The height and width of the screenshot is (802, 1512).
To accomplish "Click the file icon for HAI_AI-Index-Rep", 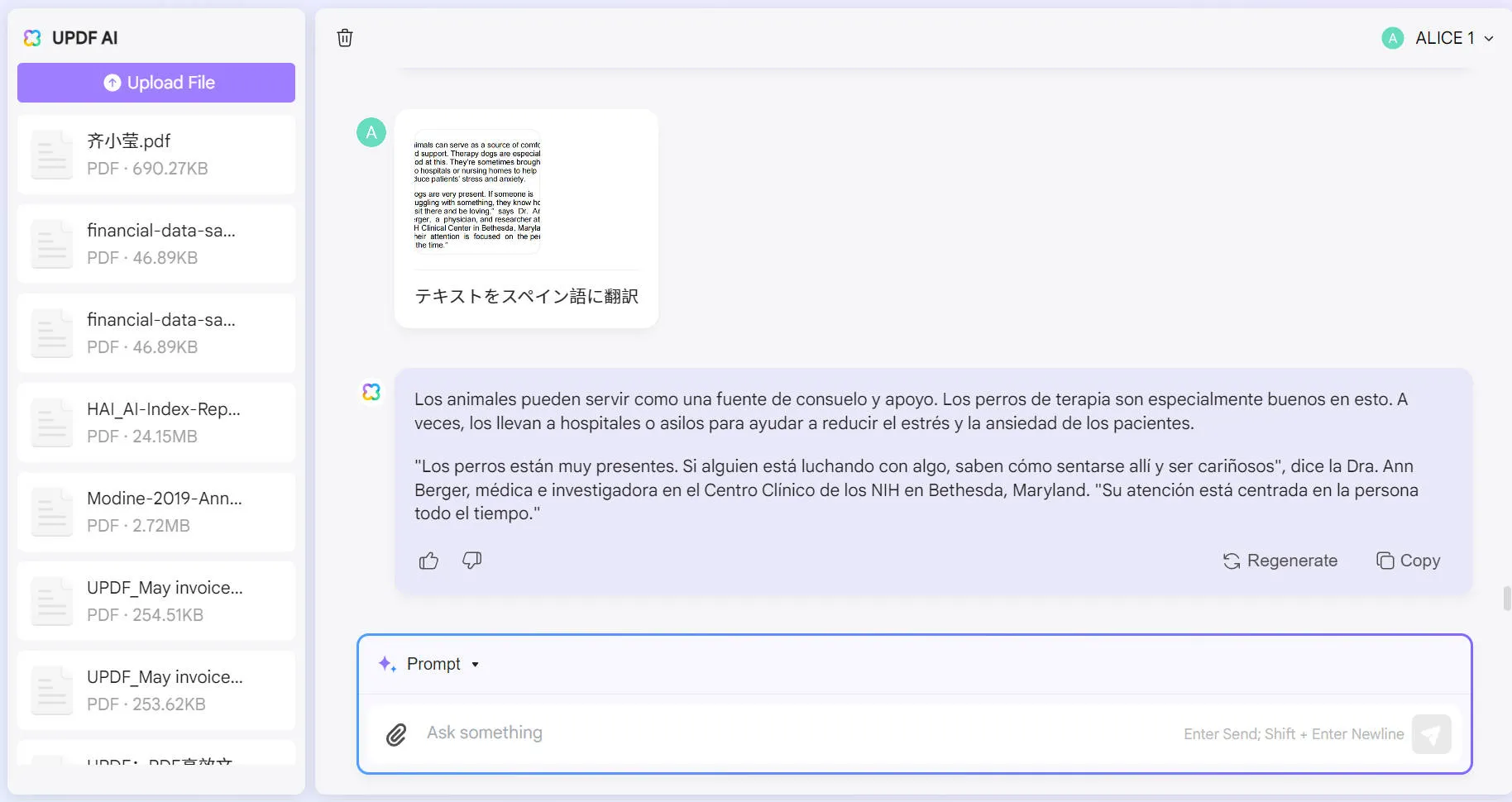I will 51,422.
